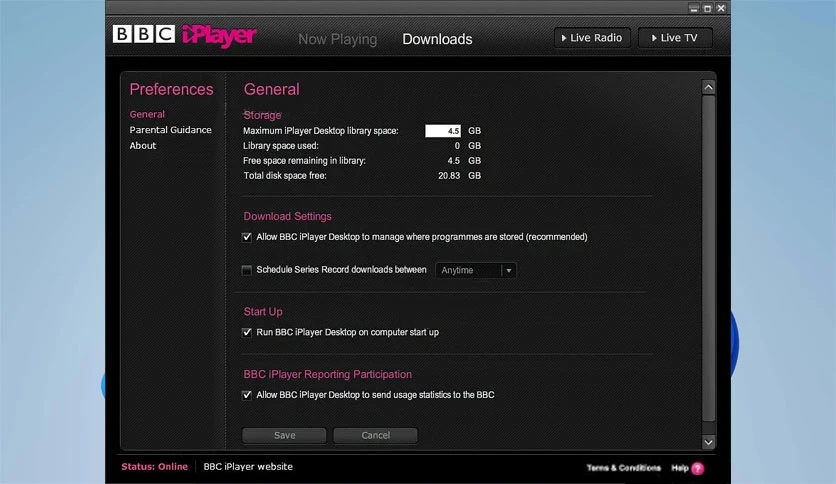Click the pink Help question mark icon

tap(697, 468)
